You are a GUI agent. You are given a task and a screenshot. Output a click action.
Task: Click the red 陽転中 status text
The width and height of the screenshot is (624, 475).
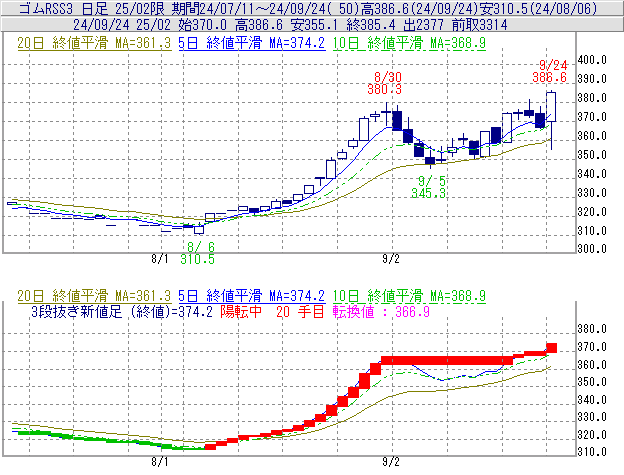[241, 311]
